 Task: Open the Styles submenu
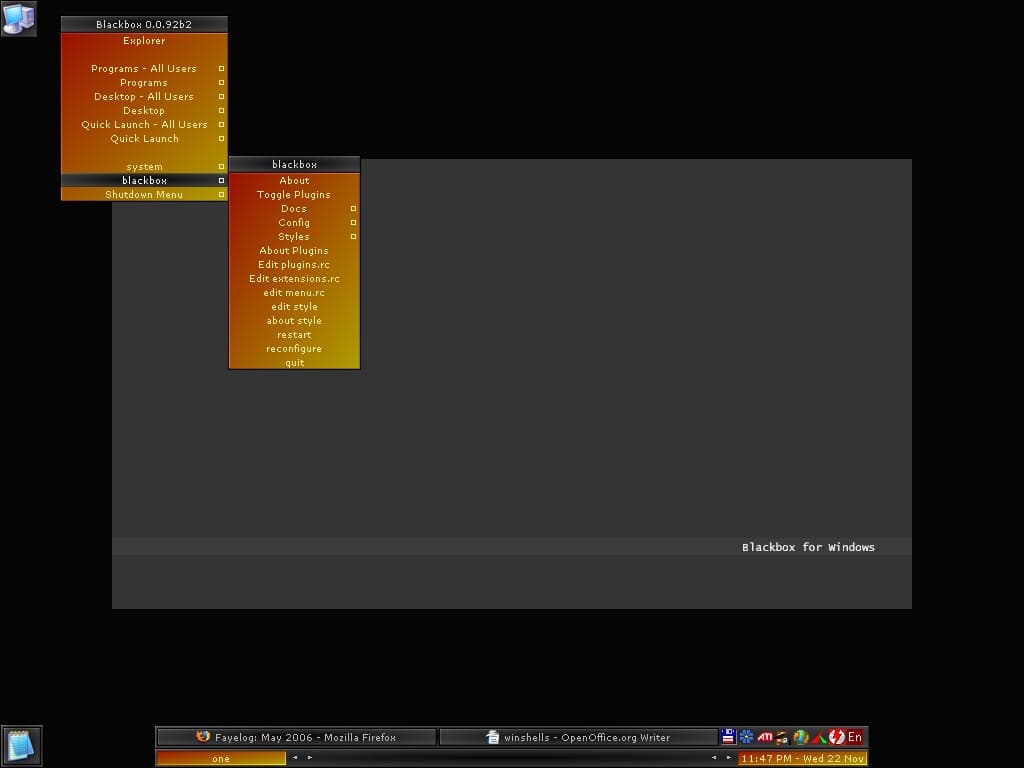click(295, 237)
